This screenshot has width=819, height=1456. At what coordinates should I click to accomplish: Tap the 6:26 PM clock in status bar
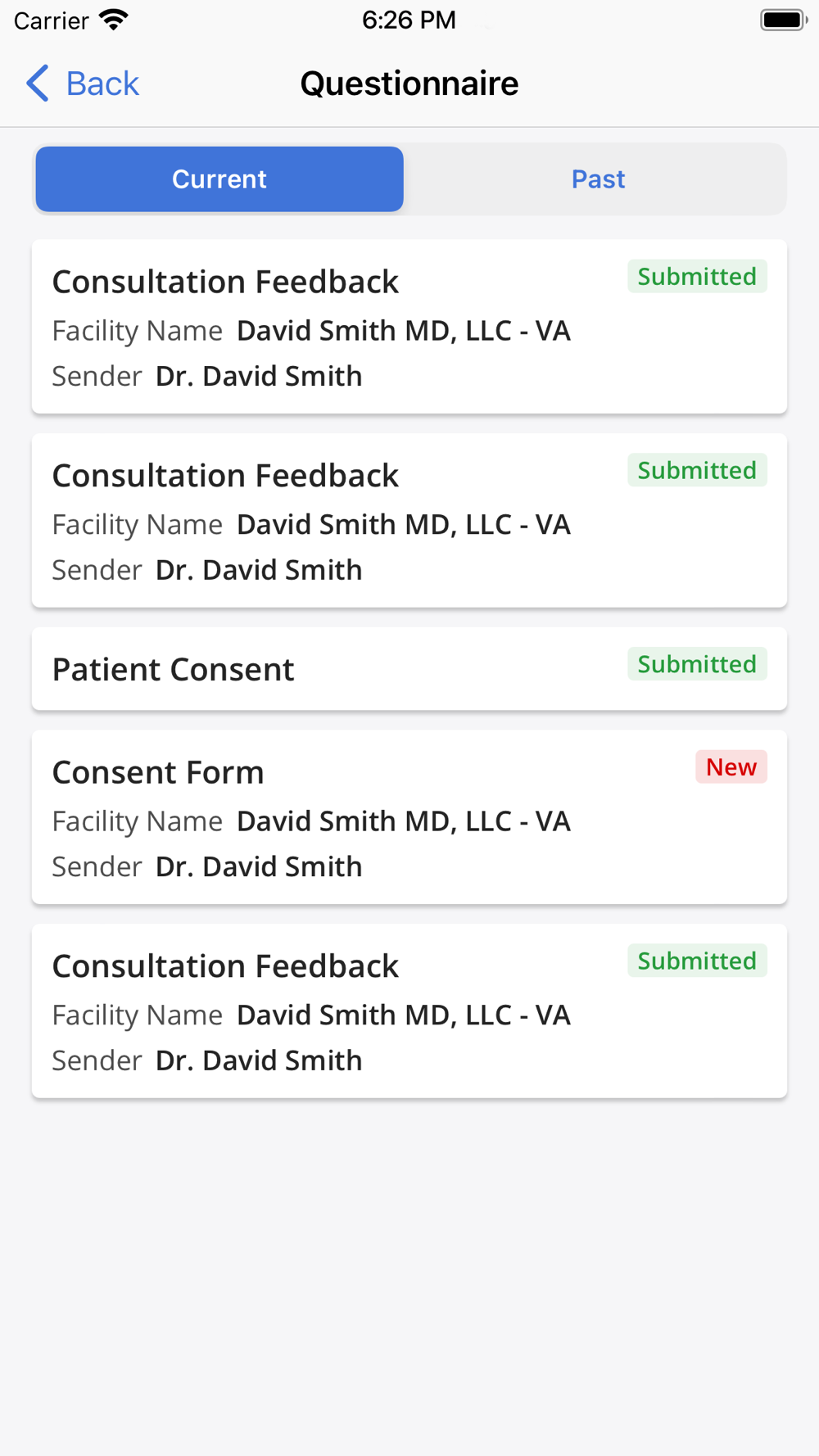point(409,20)
